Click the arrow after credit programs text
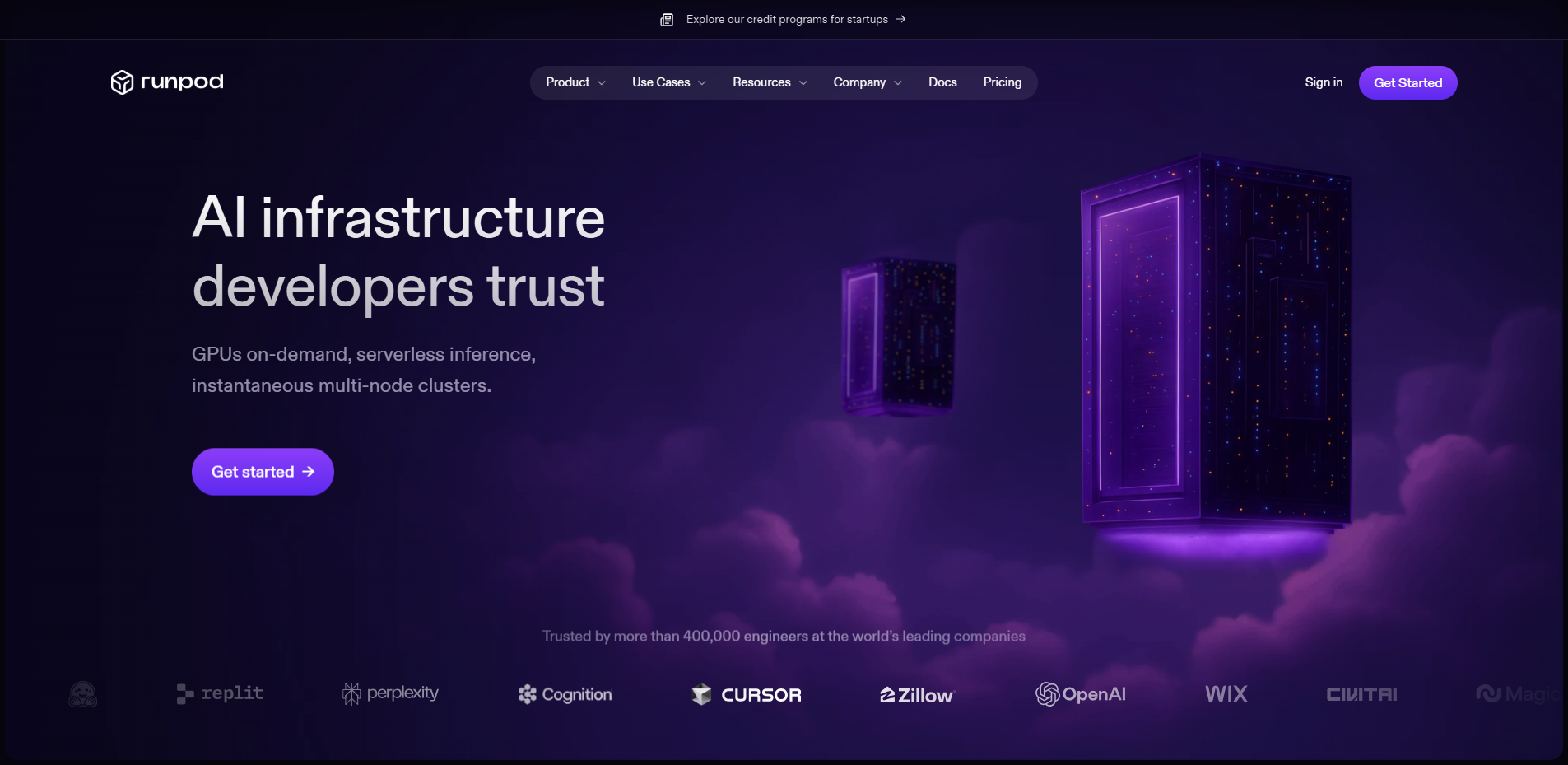The width and height of the screenshot is (1568, 765). [900, 19]
